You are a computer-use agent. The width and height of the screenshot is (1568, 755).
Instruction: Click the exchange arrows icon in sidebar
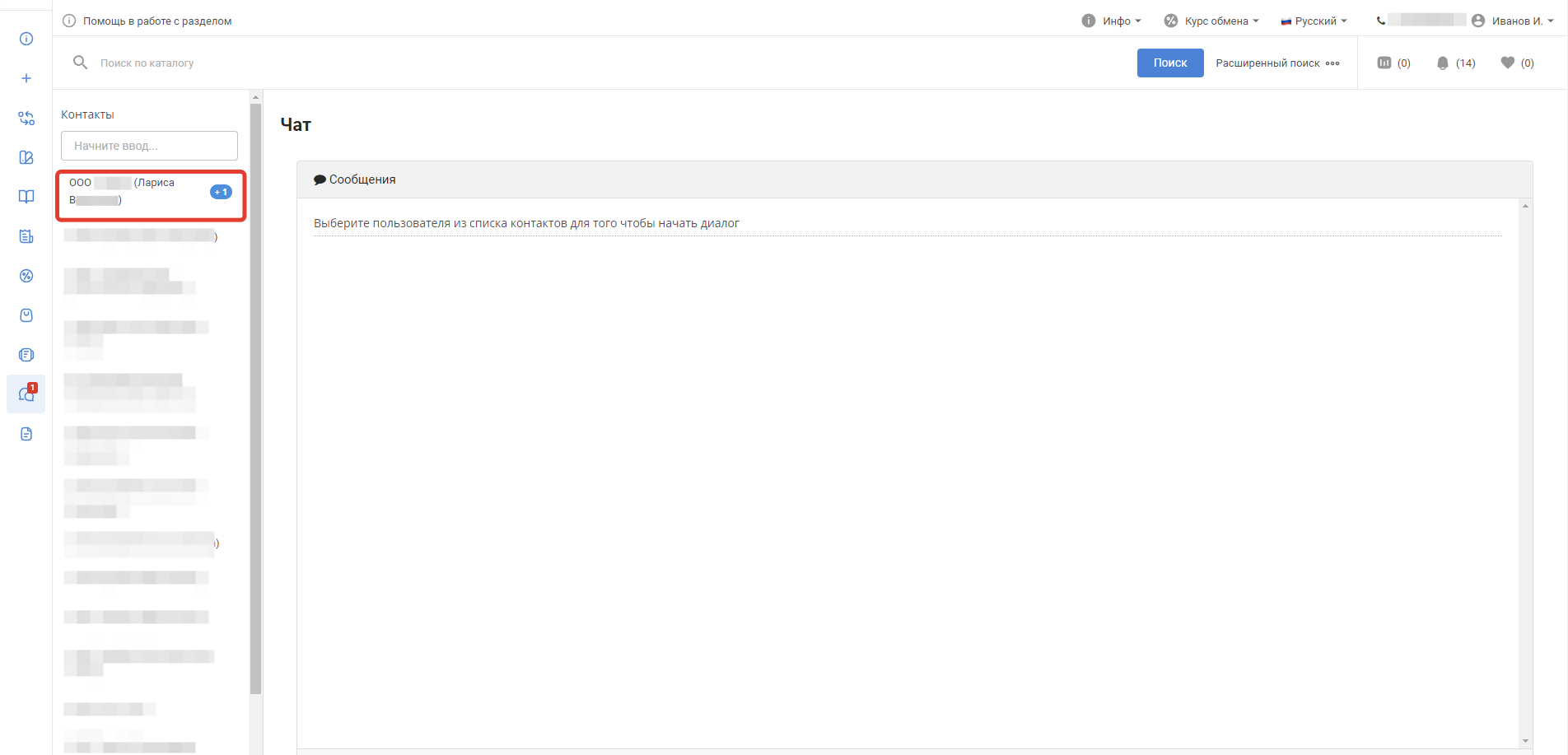(26, 118)
